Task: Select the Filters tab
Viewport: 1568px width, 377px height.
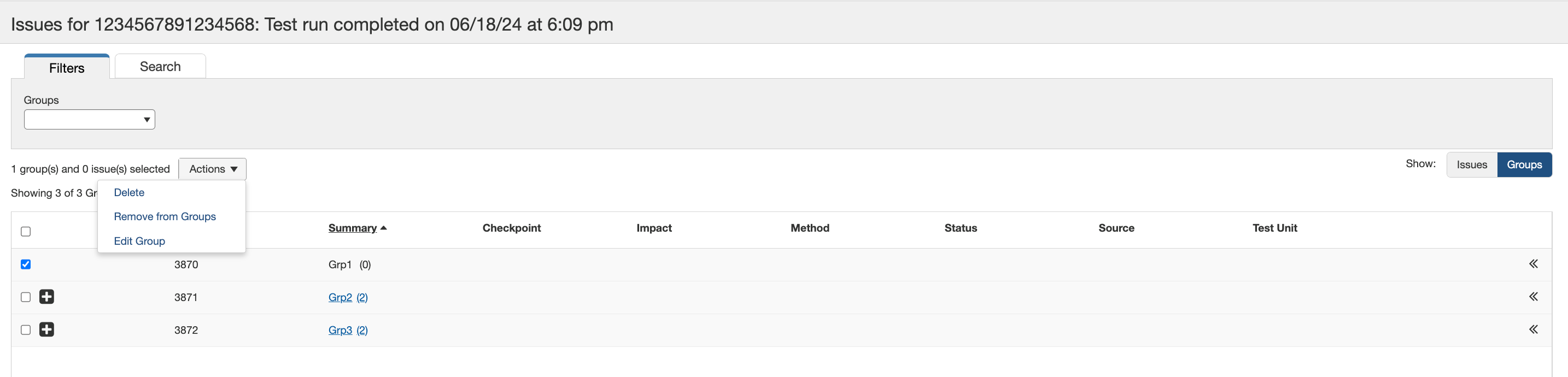Action: 67,68
